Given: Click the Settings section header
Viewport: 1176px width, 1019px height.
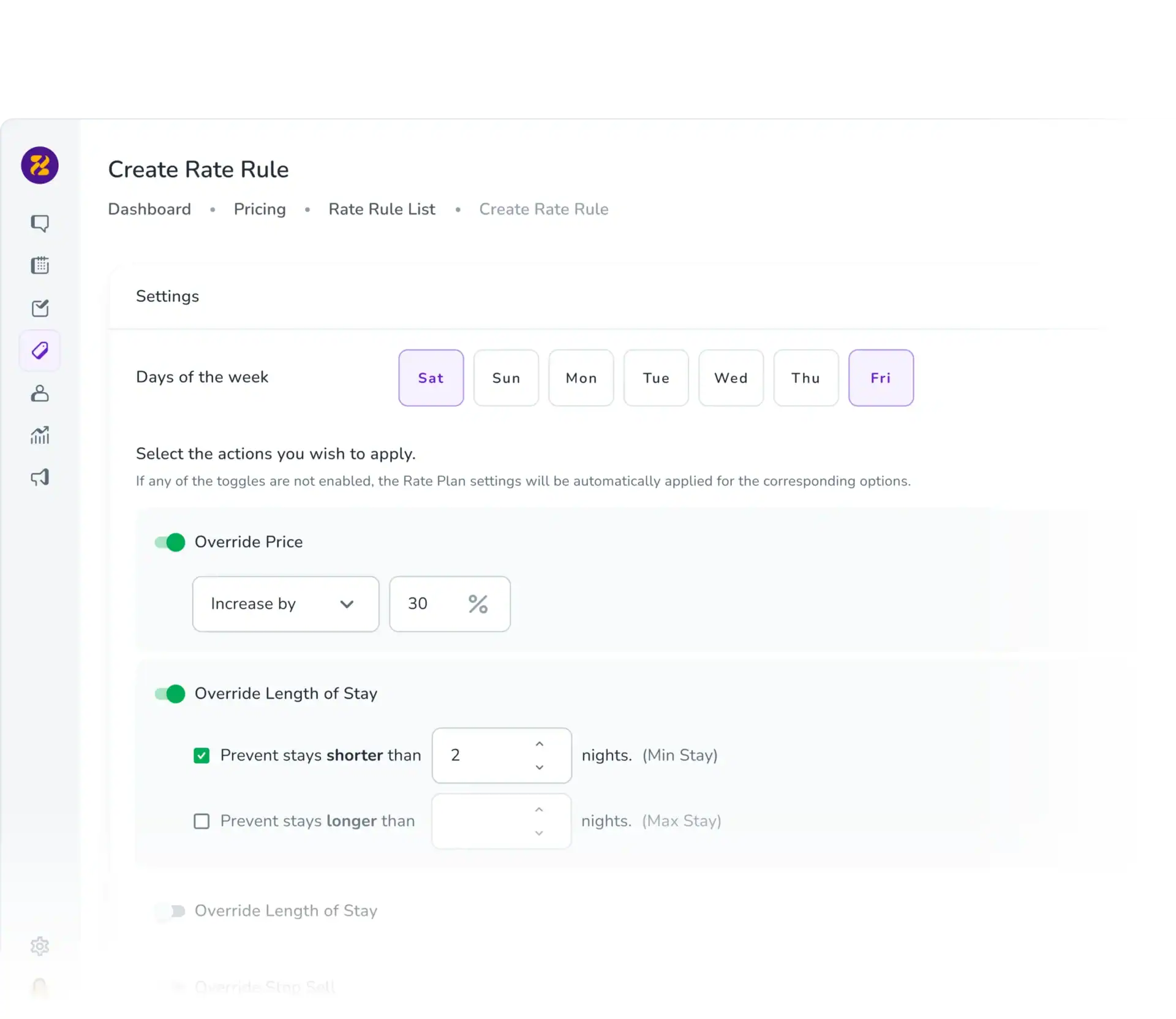Looking at the screenshot, I should pos(167,297).
